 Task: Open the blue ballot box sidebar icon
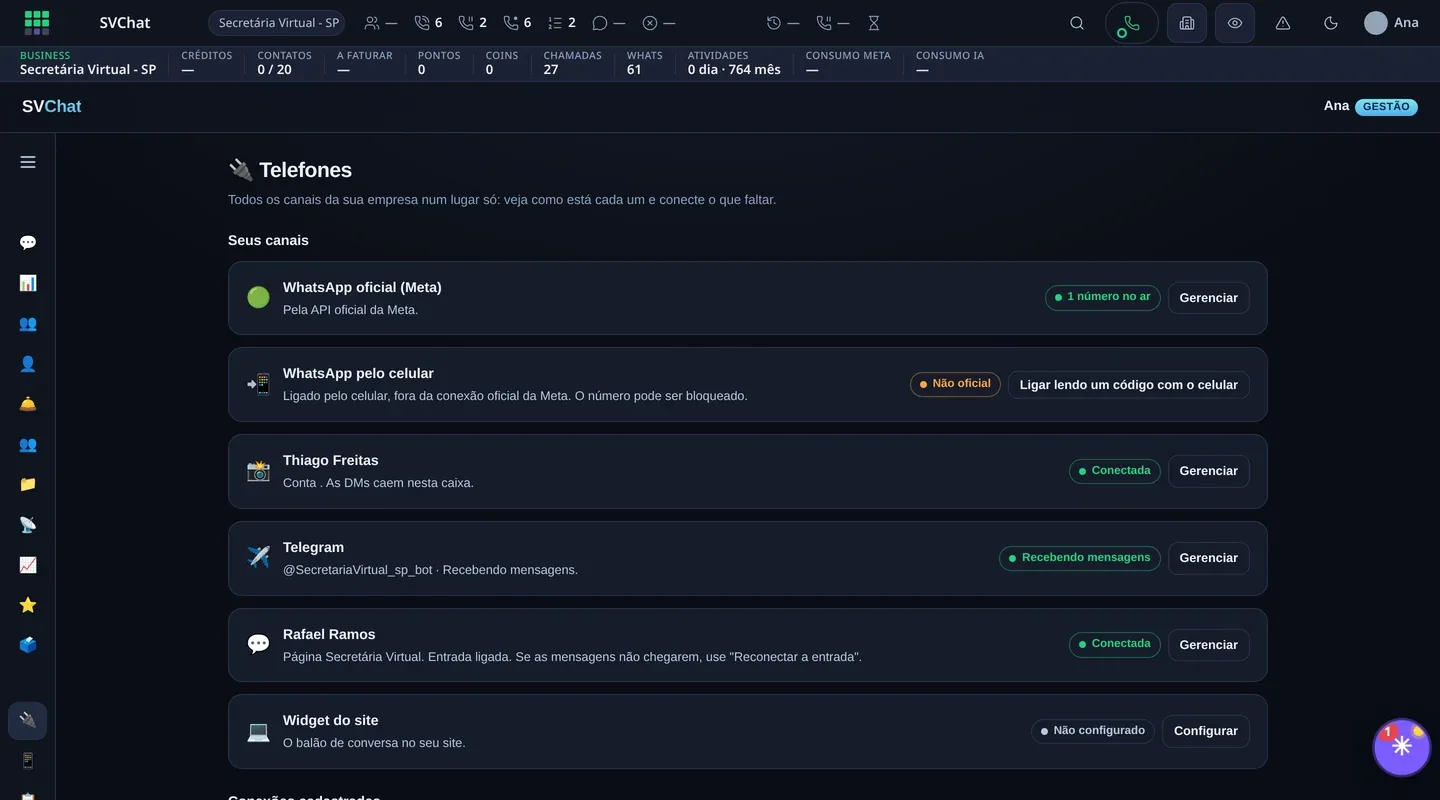tap(28, 645)
